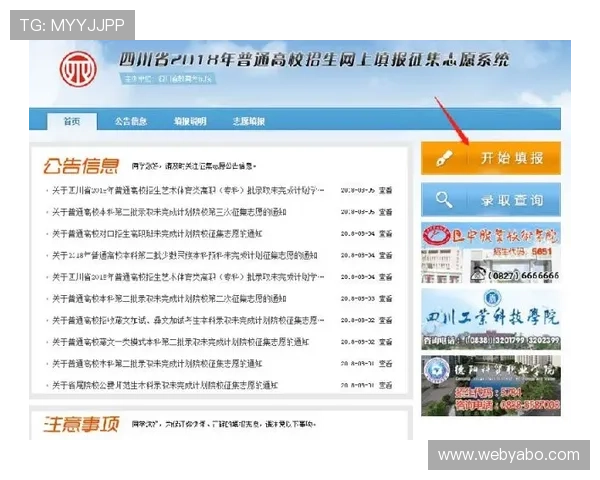Click 查看 beside the 彝文加试 notice
600x480 pixels.
point(385,320)
